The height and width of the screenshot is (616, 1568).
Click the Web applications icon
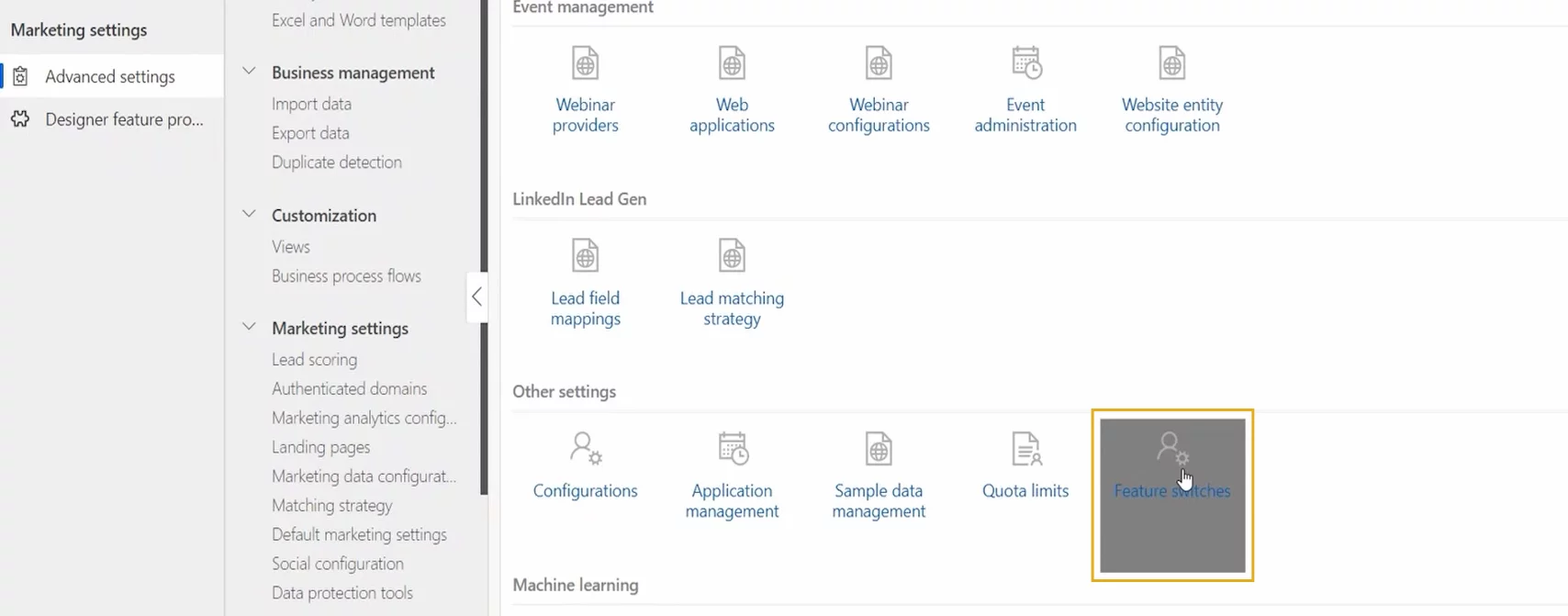click(732, 63)
